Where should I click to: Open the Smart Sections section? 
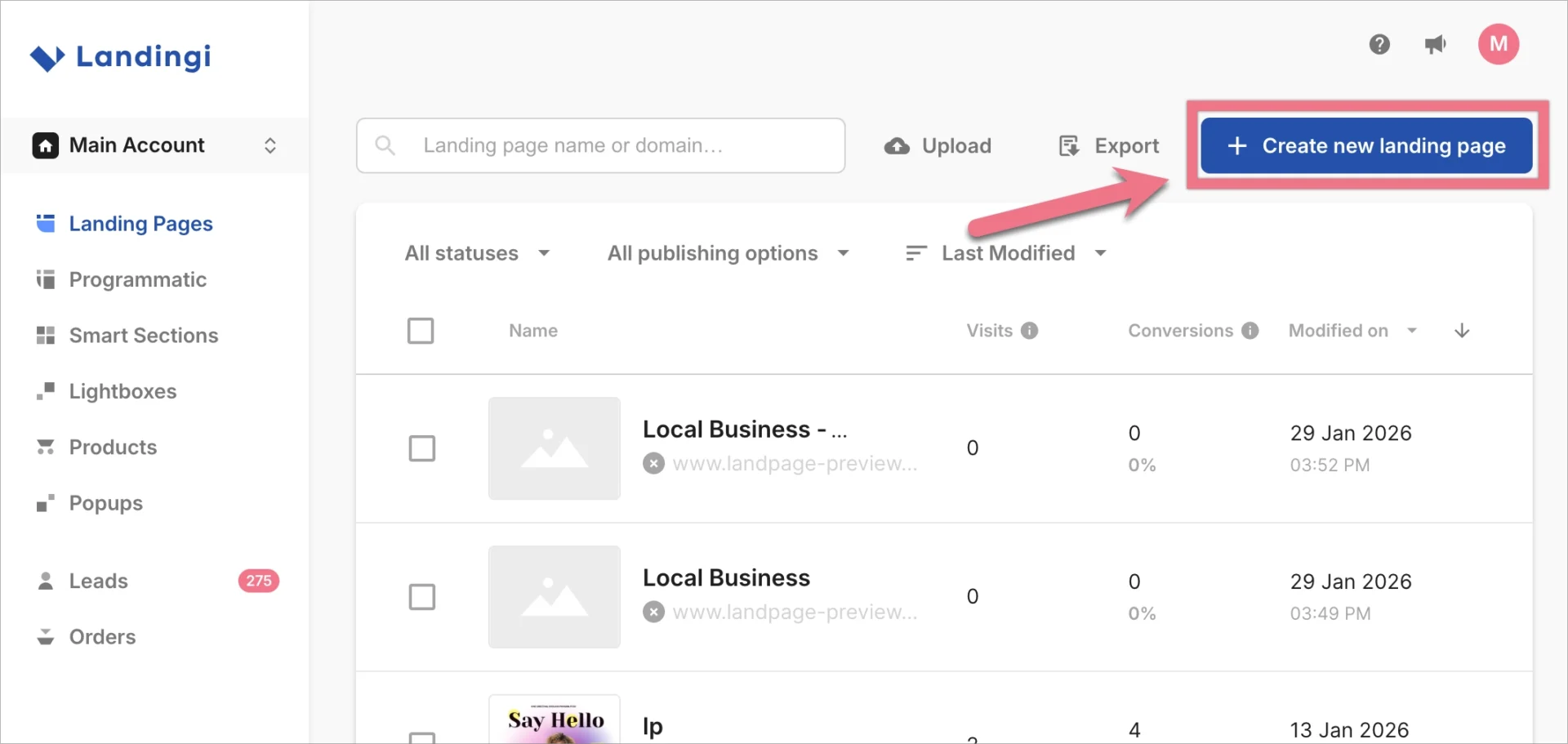[143, 336]
